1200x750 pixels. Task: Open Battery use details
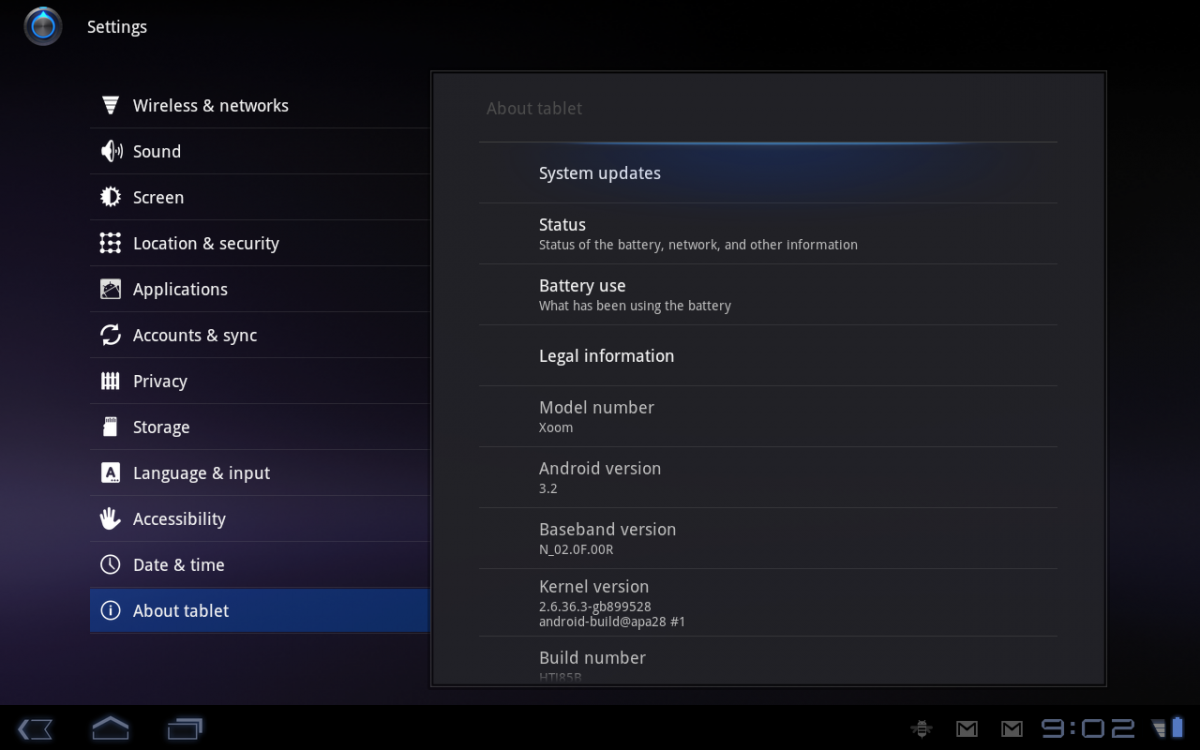(768, 295)
